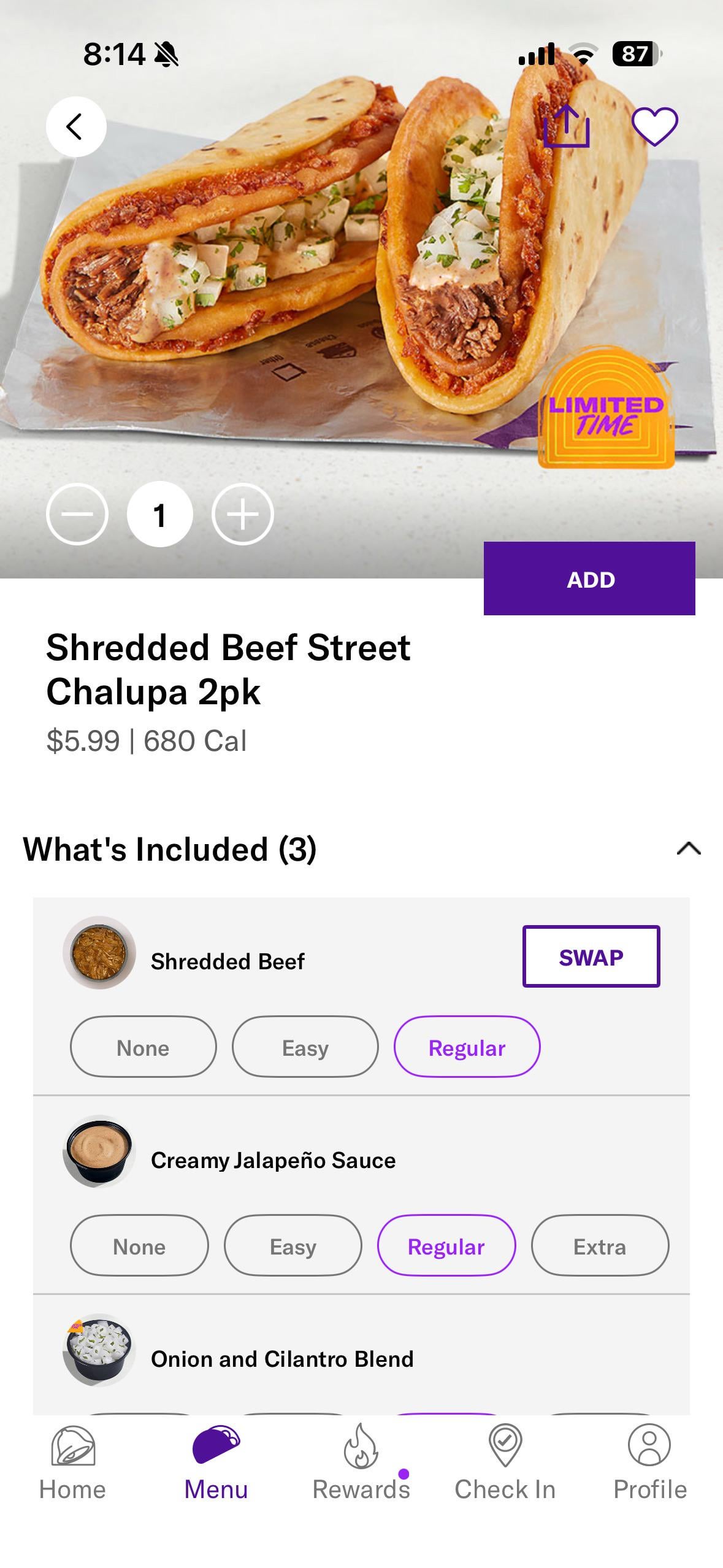The image size is (723, 1568).
Task: Decrease quantity with minus button
Action: [x=77, y=514]
